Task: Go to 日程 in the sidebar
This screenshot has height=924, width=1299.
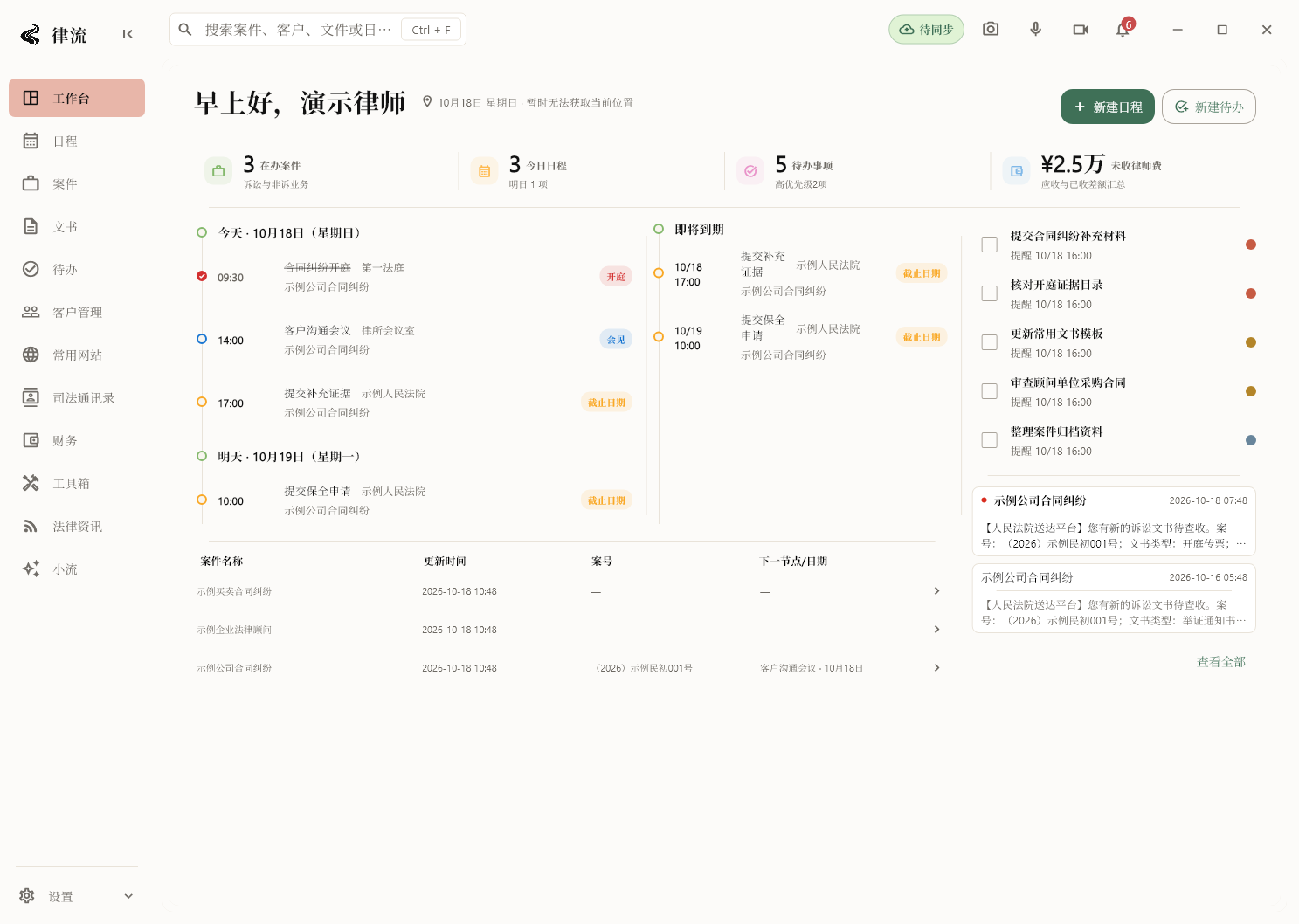Action: coord(77,141)
